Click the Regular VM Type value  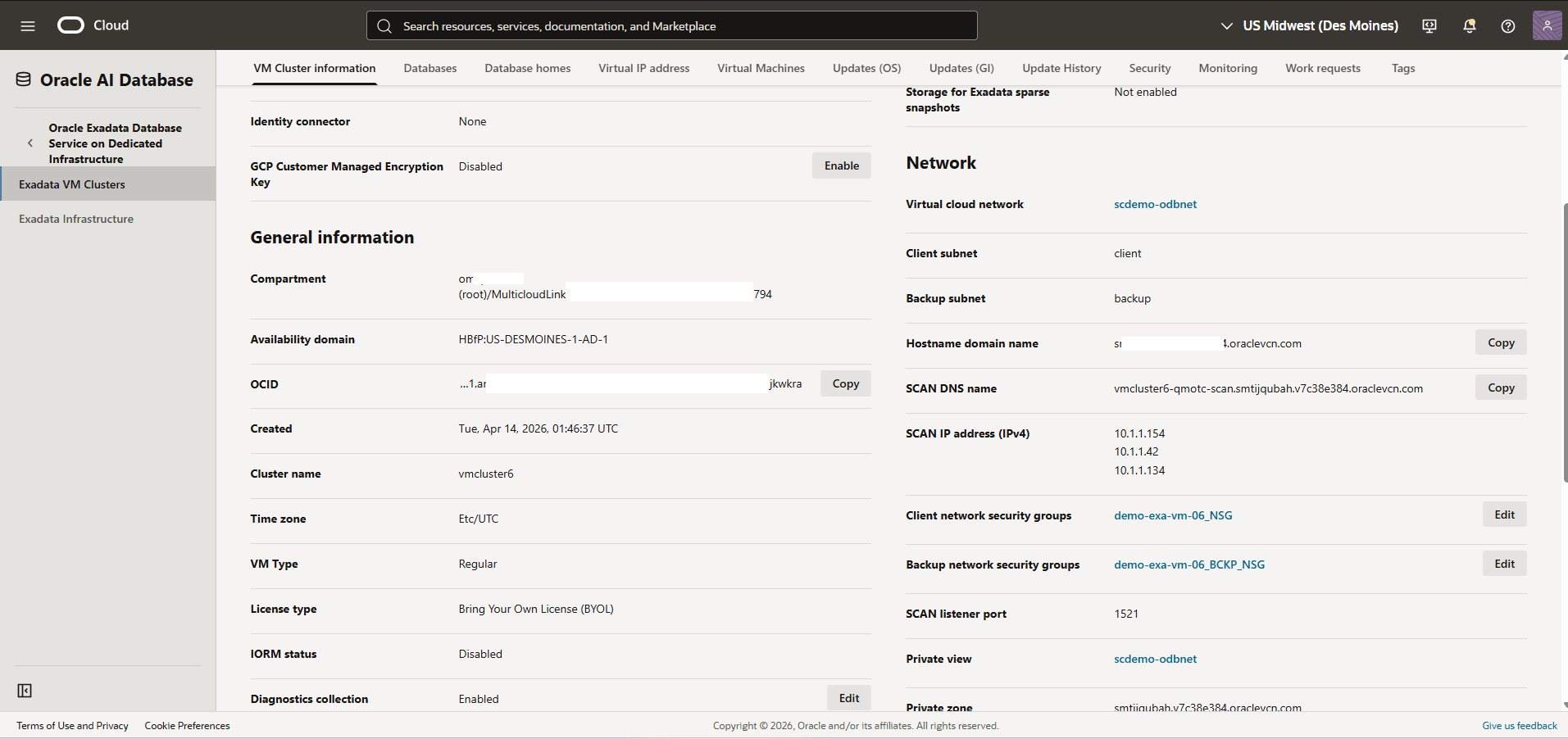click(478, 564)
